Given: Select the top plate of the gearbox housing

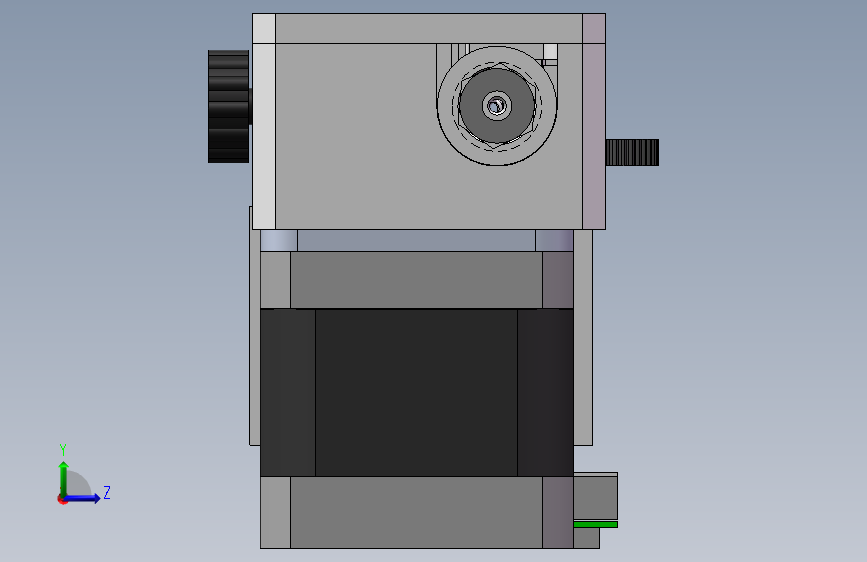Looking at the screenshot, I should (429, 28).
